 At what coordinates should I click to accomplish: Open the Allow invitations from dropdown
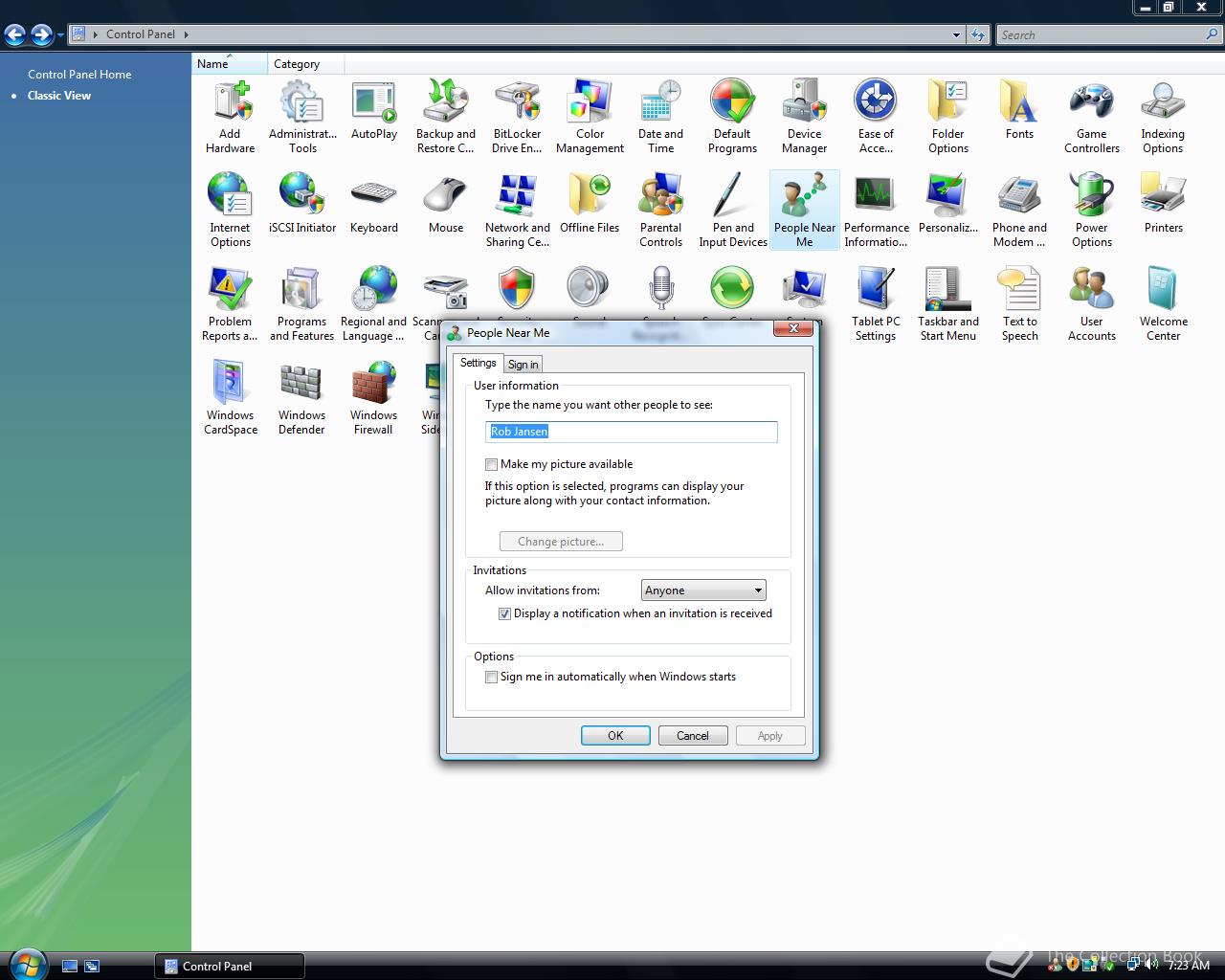(x=703, y=590)
